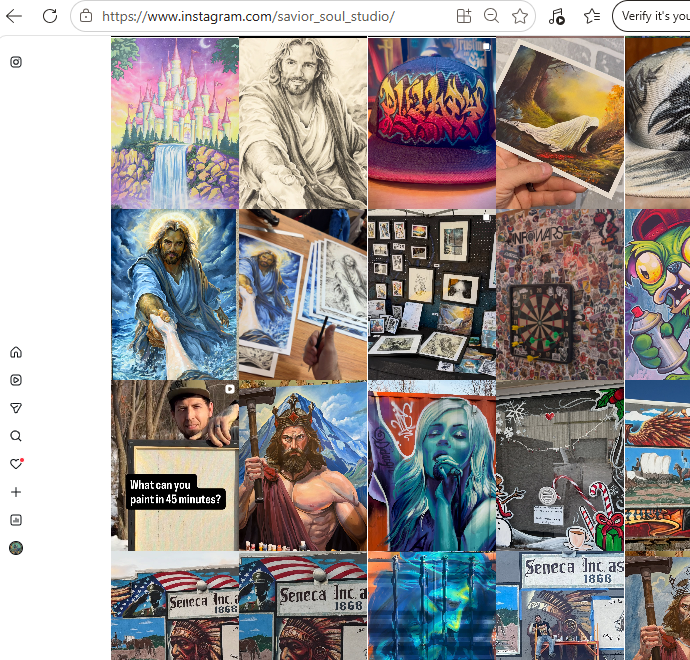Open the pencil sketch of Jesus post

tap(303, 123)
